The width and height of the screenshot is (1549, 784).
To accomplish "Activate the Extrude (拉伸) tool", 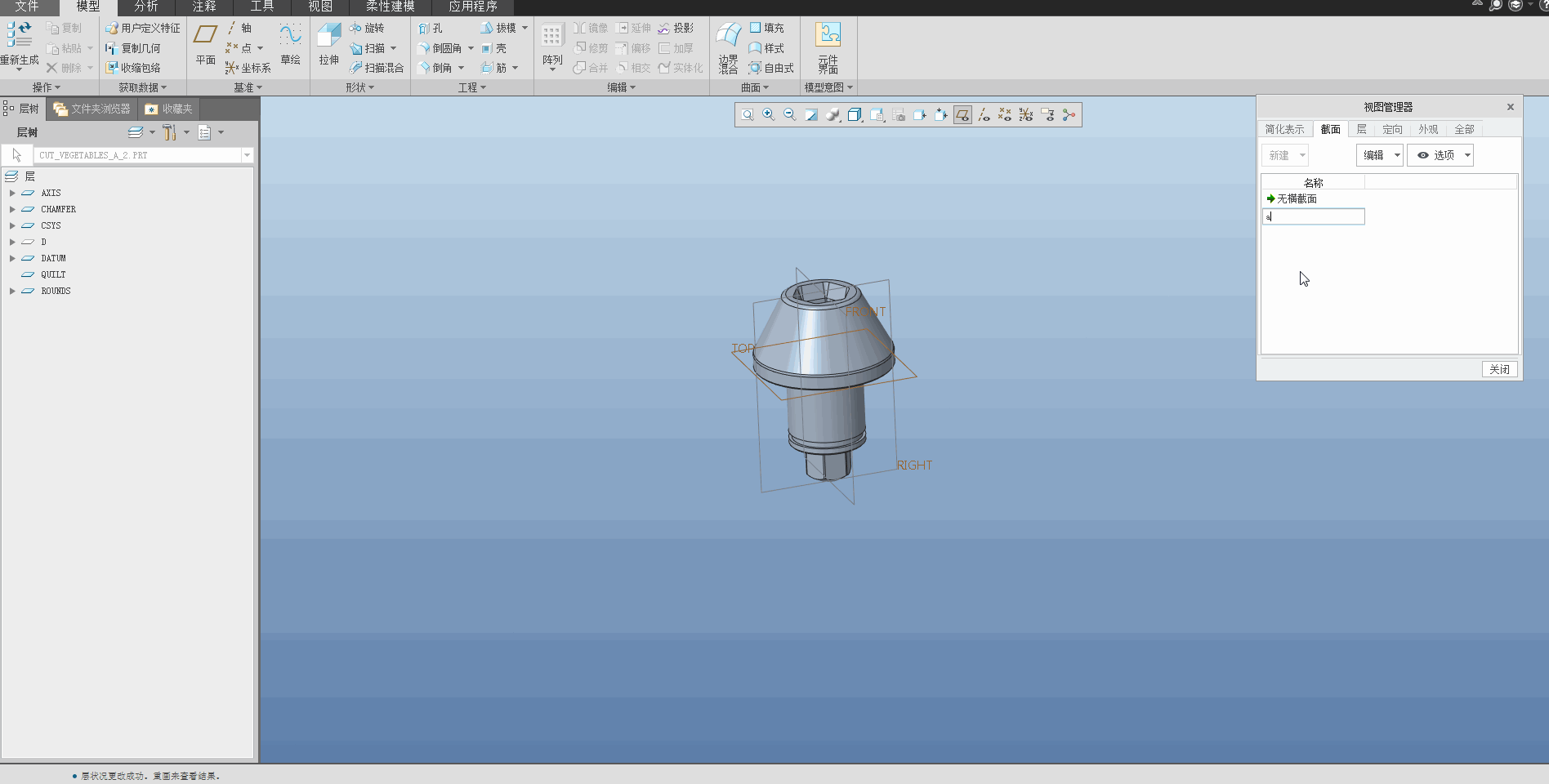I will click(328, 45).
